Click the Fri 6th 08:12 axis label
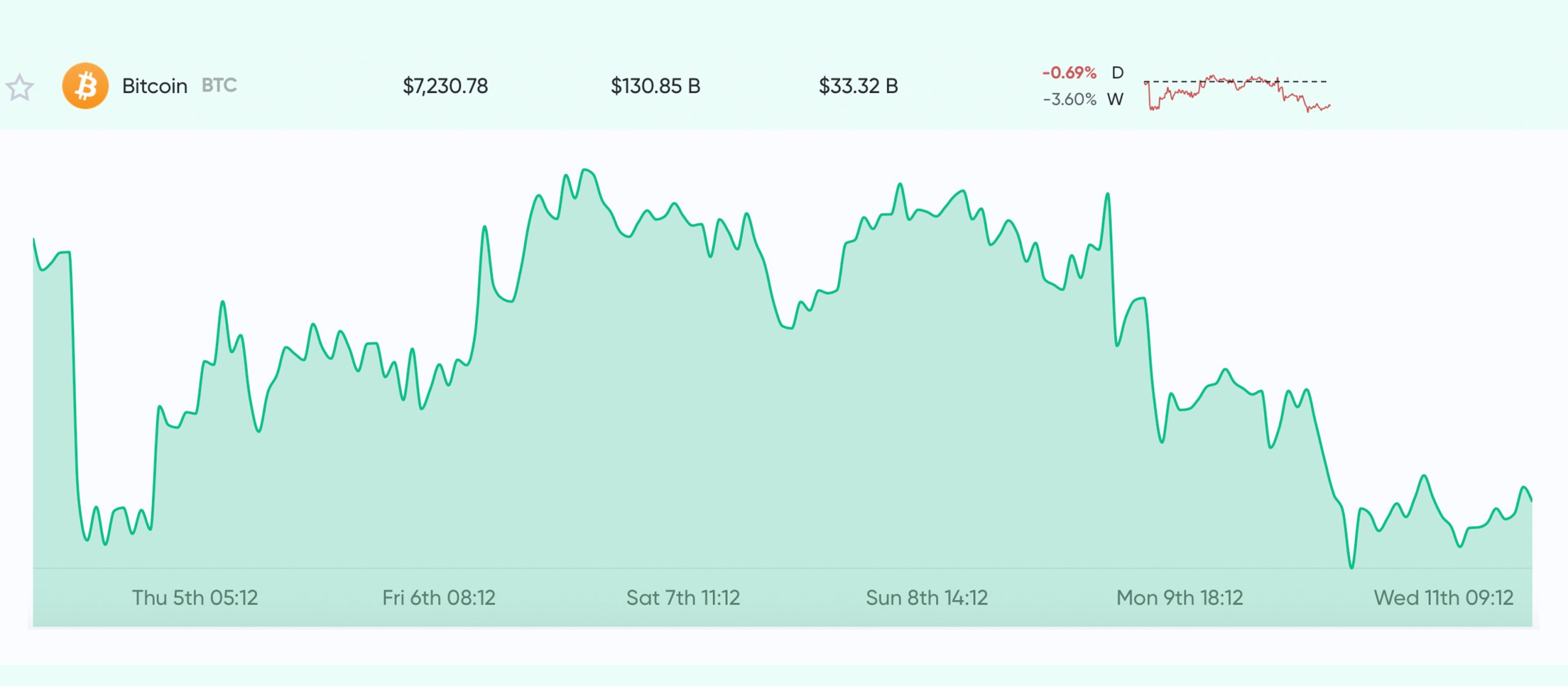The width and height of the screenshot is (1568, 686). tap(439, 598)
